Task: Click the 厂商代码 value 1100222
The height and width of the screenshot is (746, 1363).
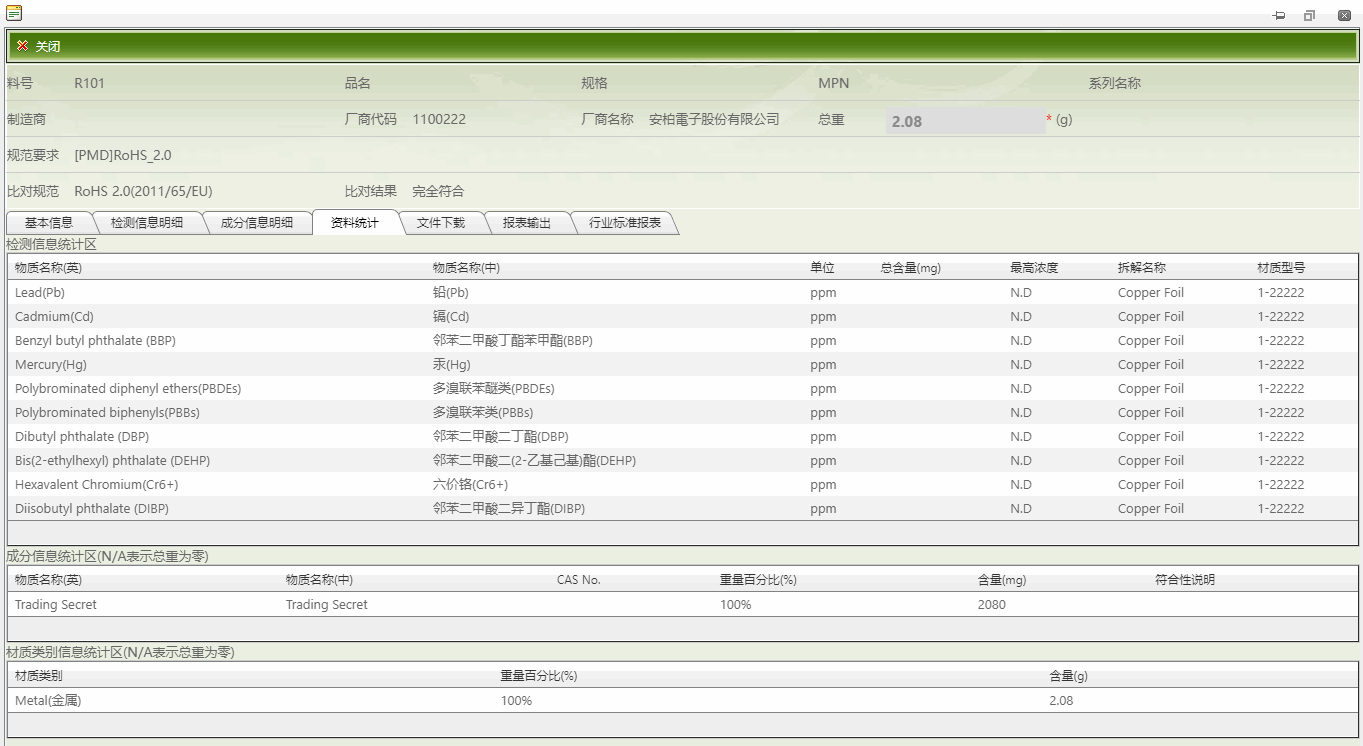Action: (x=439, y=119)
